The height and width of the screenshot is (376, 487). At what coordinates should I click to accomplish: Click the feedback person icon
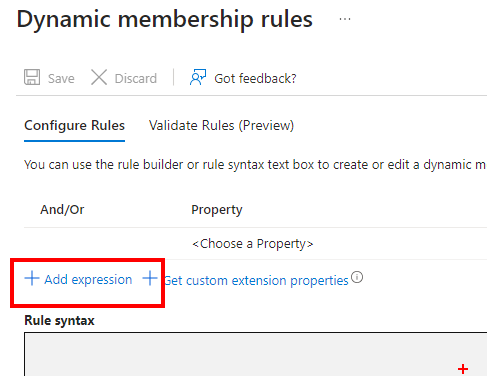(x=198, y=77)
